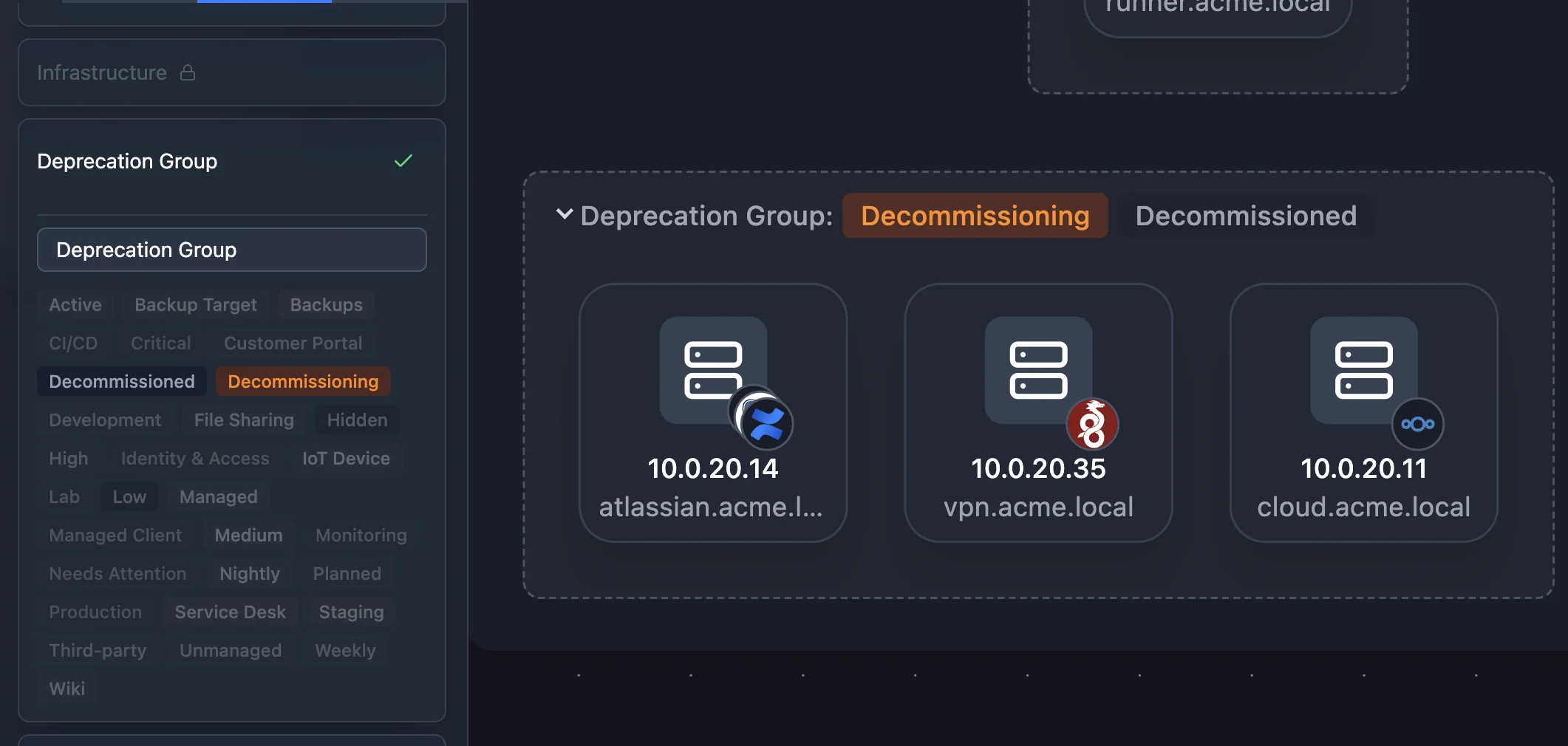Image resolution: width=1568 pixels, height=746 pixels.
Task: Toggle the Identity & Access tag
Action: (195, 458)
